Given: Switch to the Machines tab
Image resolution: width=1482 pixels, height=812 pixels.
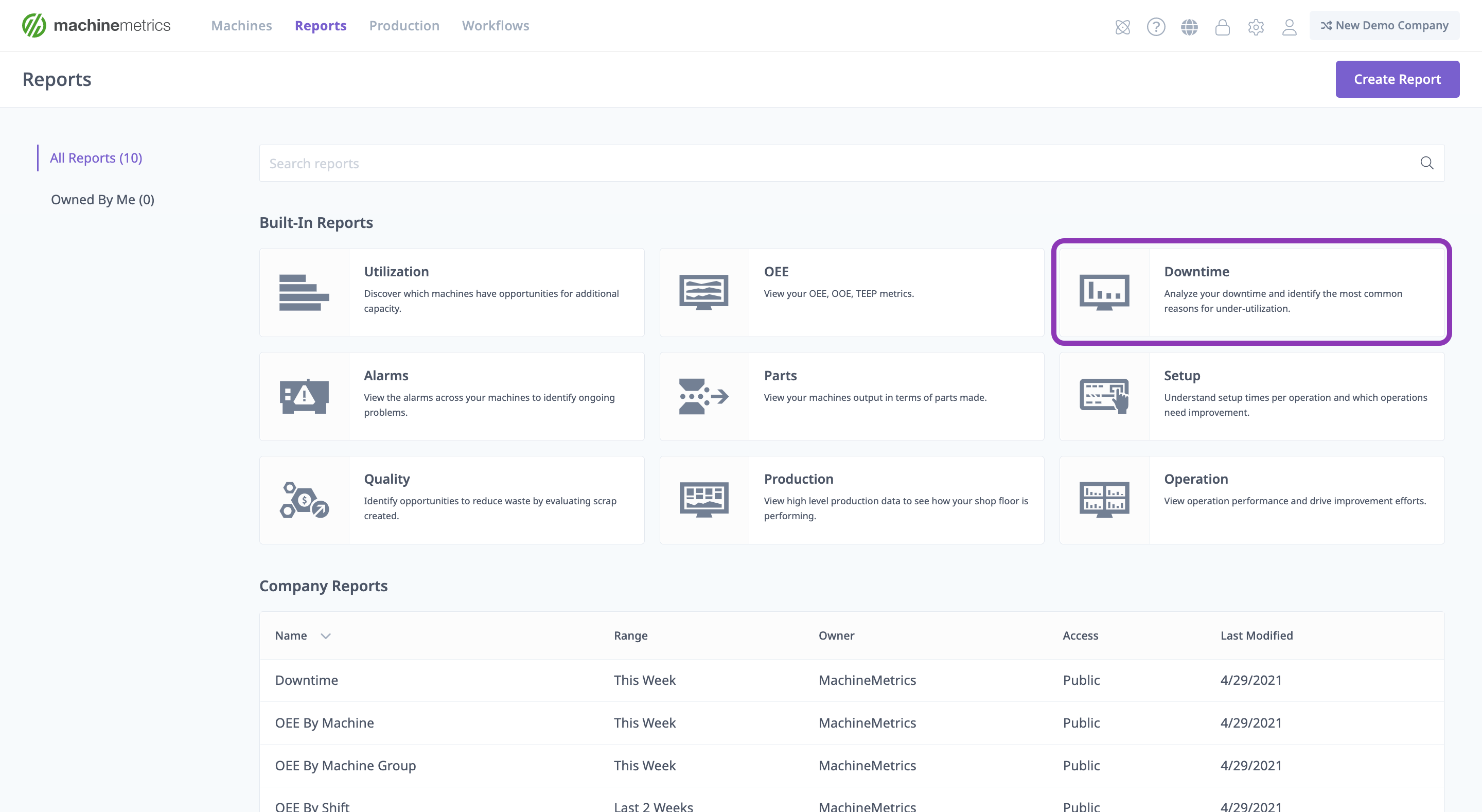Looking at the screenshot, I should pos(241,25).
